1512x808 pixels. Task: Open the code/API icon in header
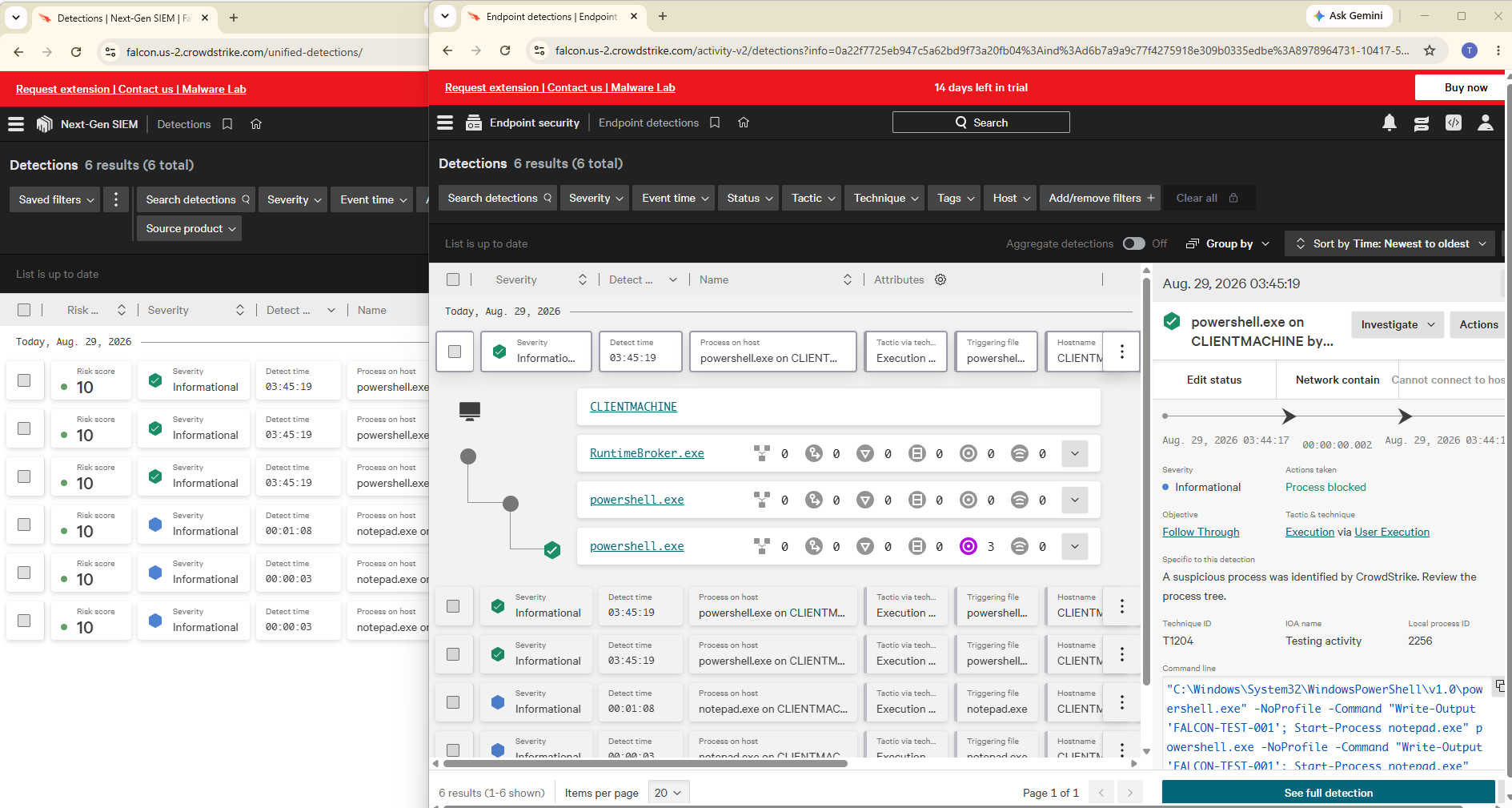[x=1454, y=123]
